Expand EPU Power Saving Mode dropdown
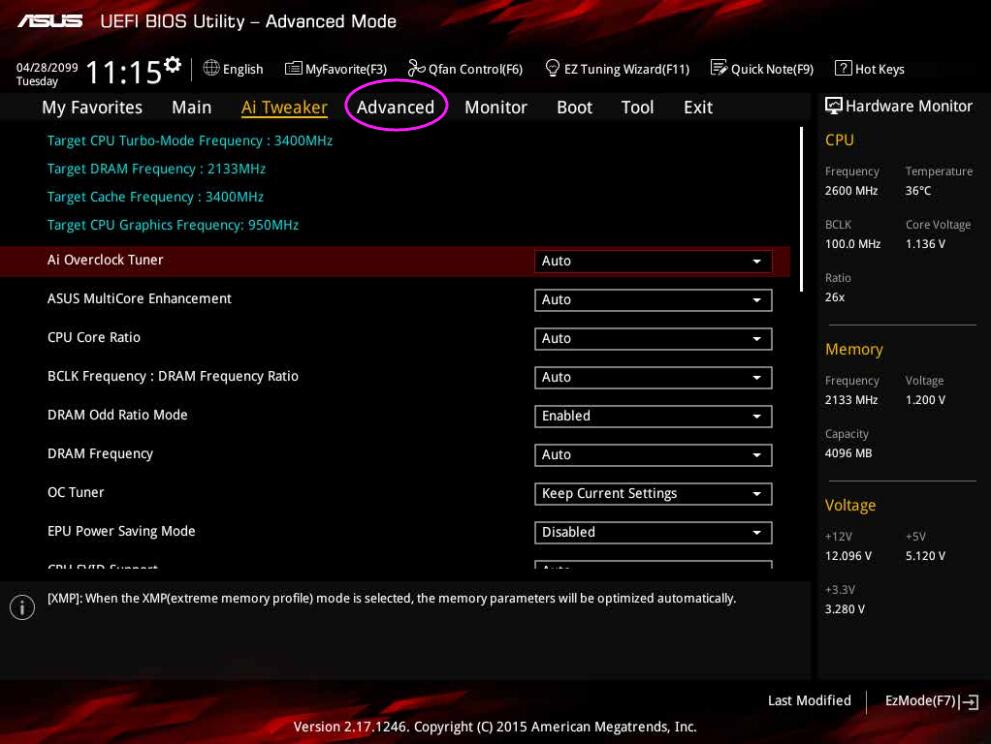Image resolution: width=991 pixels, height=744 pixels. [653, 532]
